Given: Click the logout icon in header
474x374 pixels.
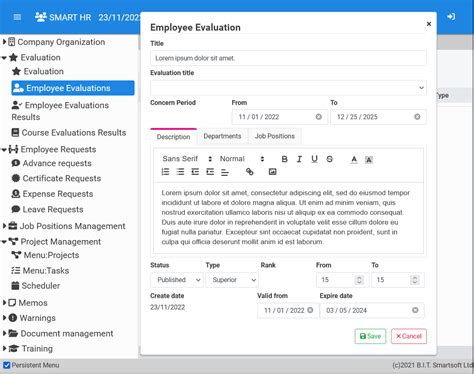Looking at the screenshot, I should pyautogui.click(x=451, y=17).
